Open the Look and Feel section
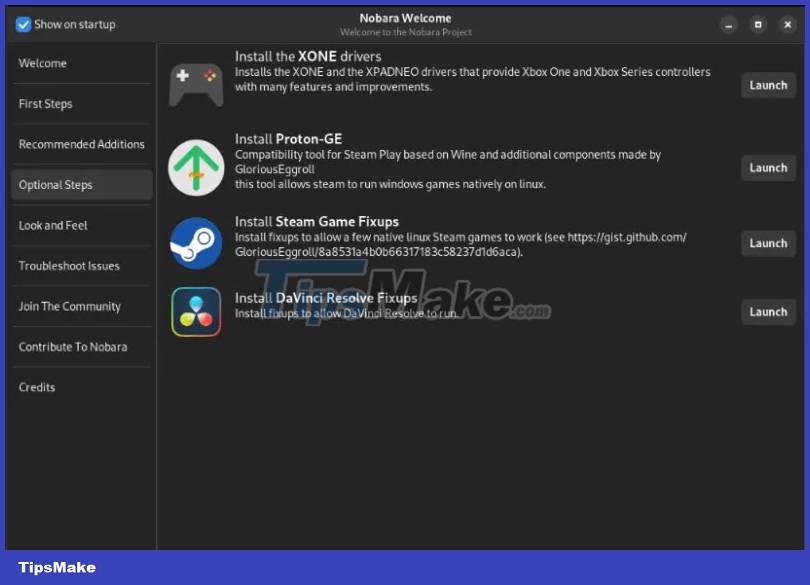Screen dimensions: 810x585 click(x=53, y=225)
